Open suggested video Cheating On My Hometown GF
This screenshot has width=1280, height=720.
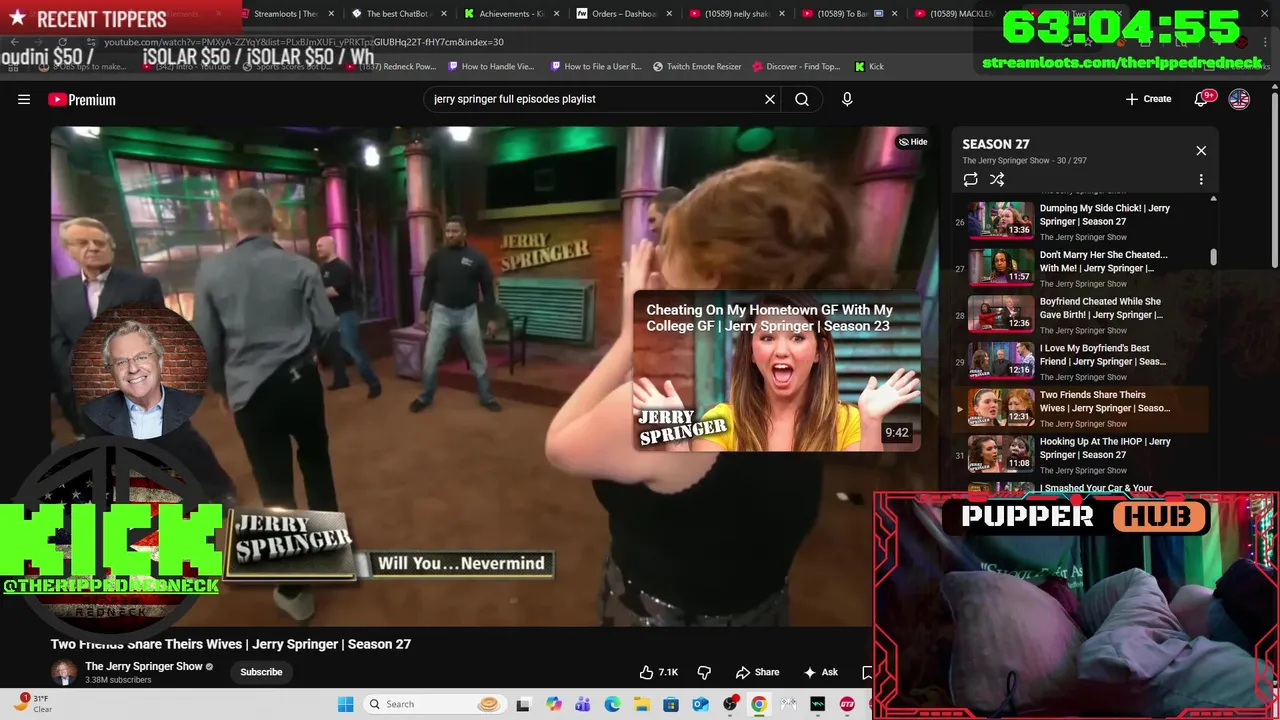click(777, 371)
